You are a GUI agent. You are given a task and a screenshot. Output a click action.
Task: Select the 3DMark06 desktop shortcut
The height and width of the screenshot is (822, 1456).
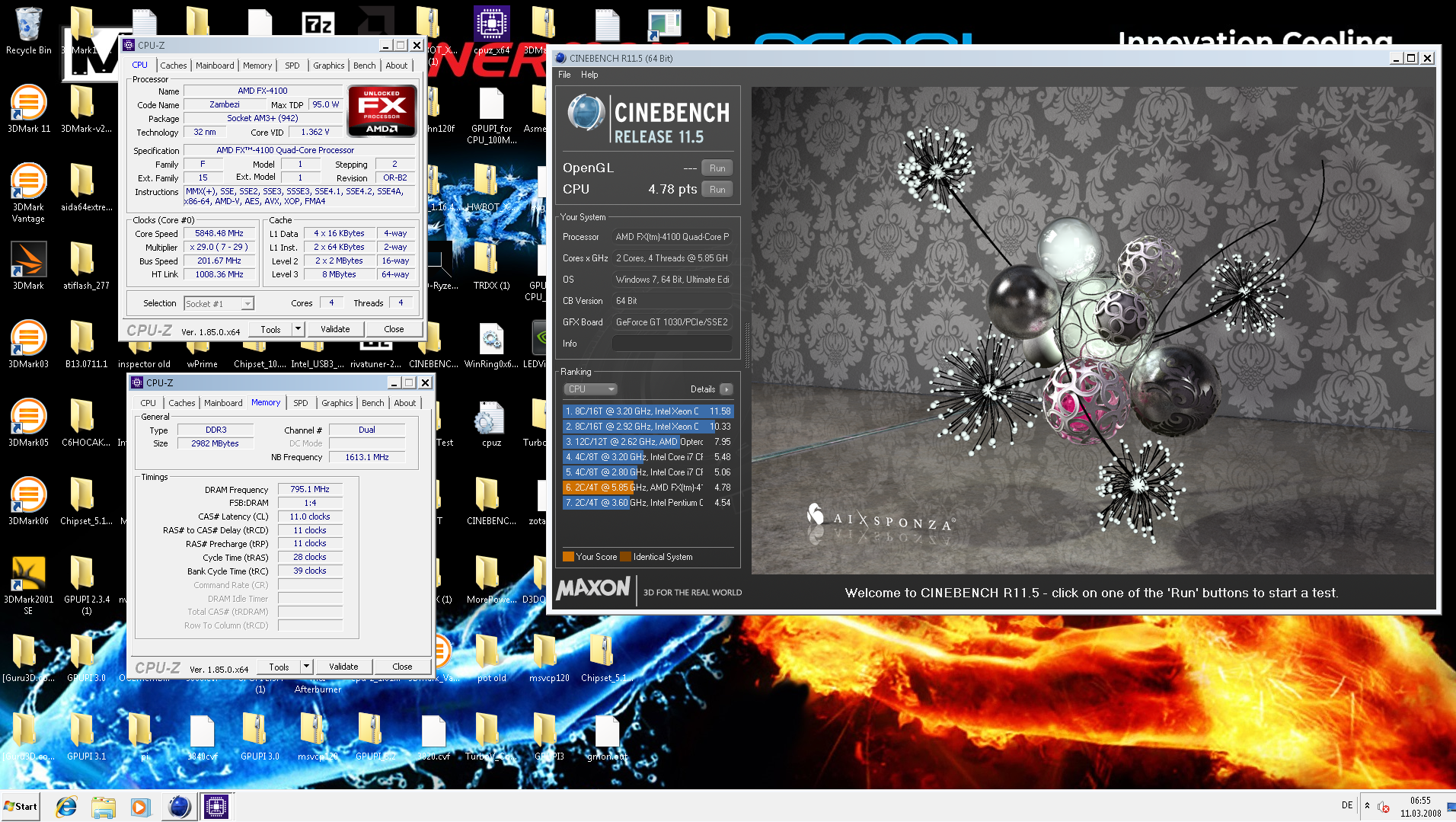coord(28,501)
